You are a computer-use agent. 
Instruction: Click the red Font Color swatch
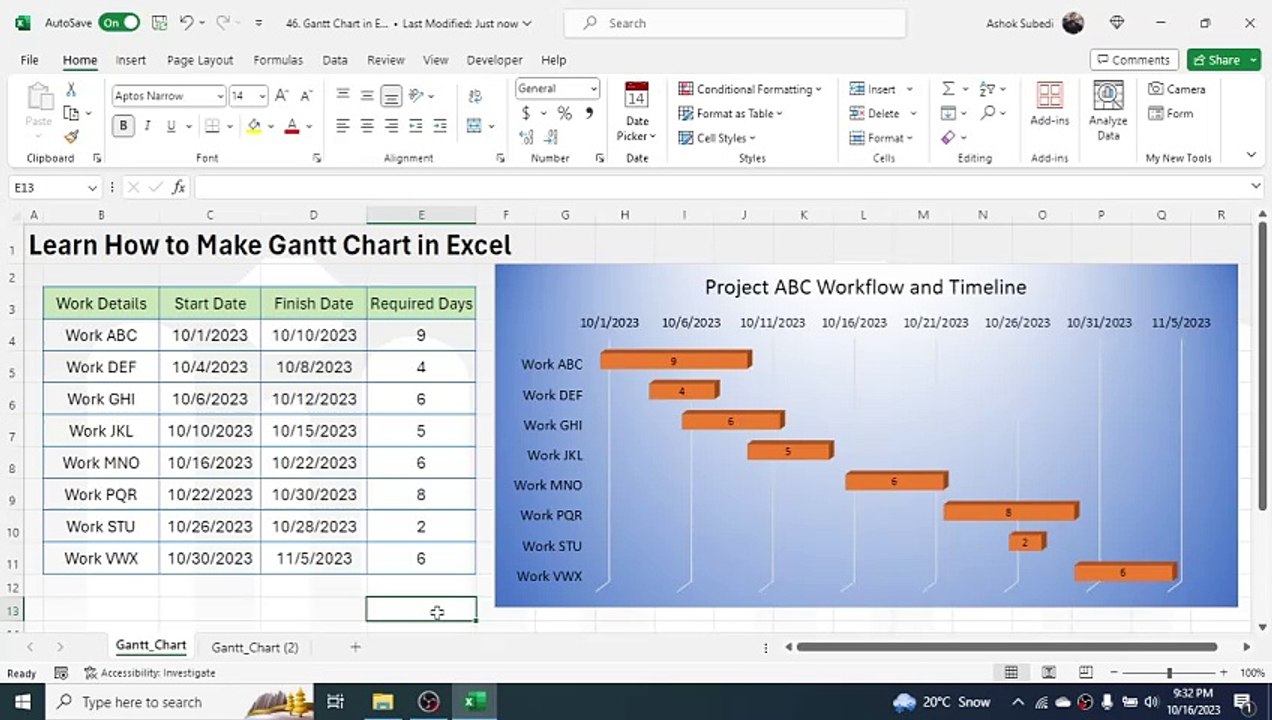coord(292,126)
